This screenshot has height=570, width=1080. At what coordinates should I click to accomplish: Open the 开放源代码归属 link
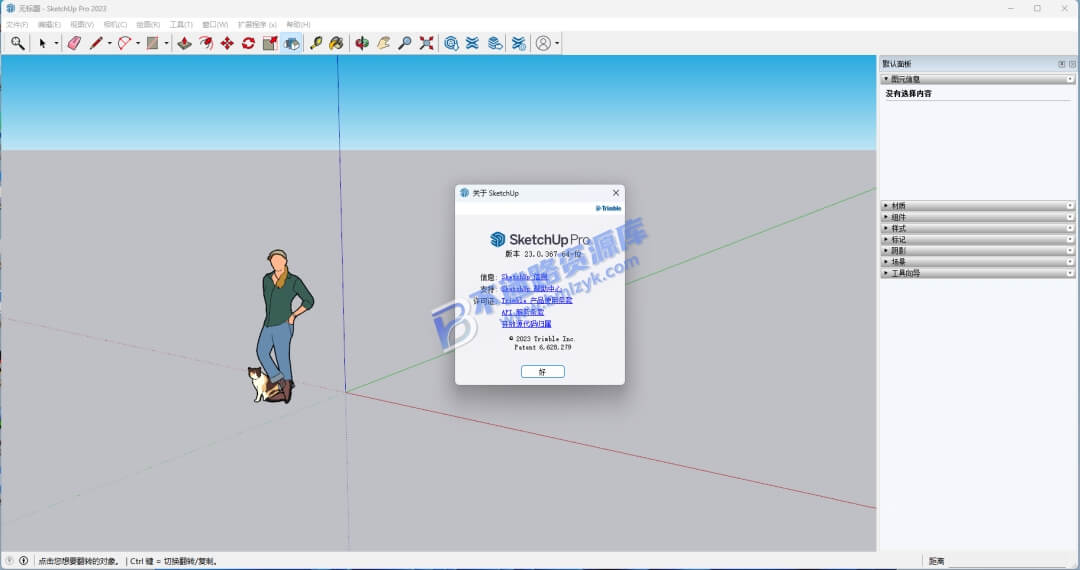pos(526,324)
